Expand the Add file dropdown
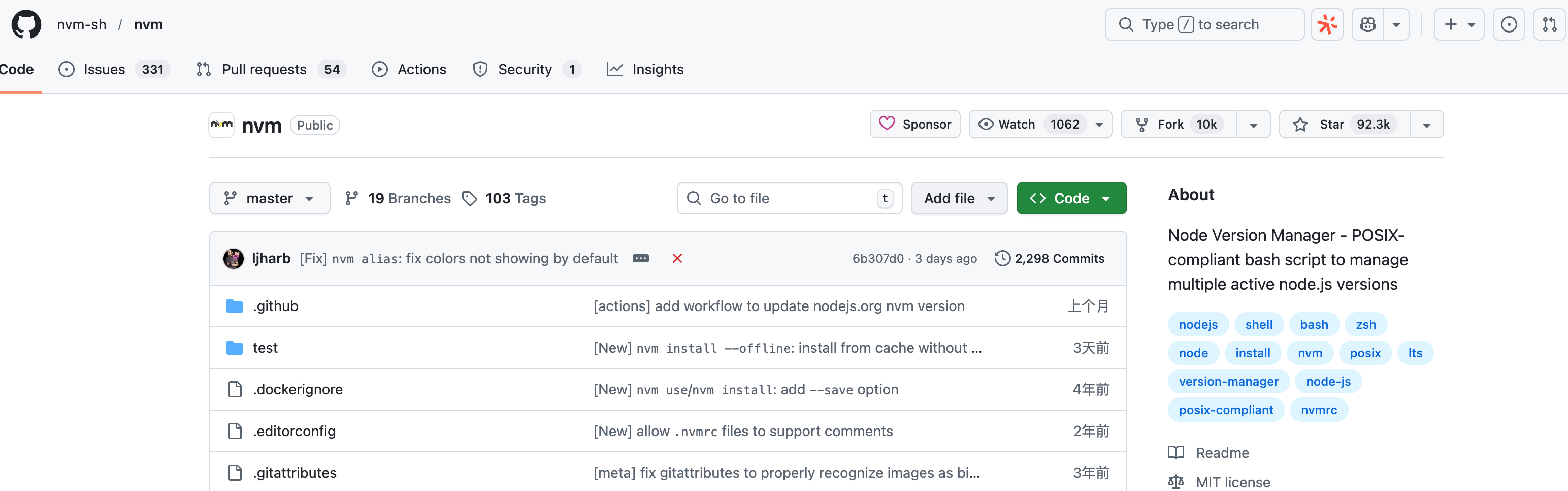The height and width of the screenshot is (491, 1568). (x=959, y=198)
